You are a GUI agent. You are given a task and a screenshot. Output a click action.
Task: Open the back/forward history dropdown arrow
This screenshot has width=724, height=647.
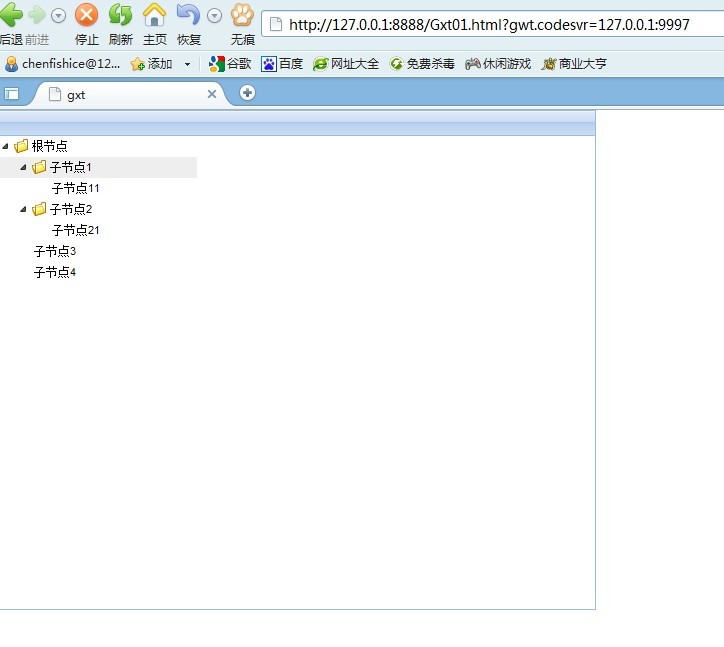click(x=58, y=16)
